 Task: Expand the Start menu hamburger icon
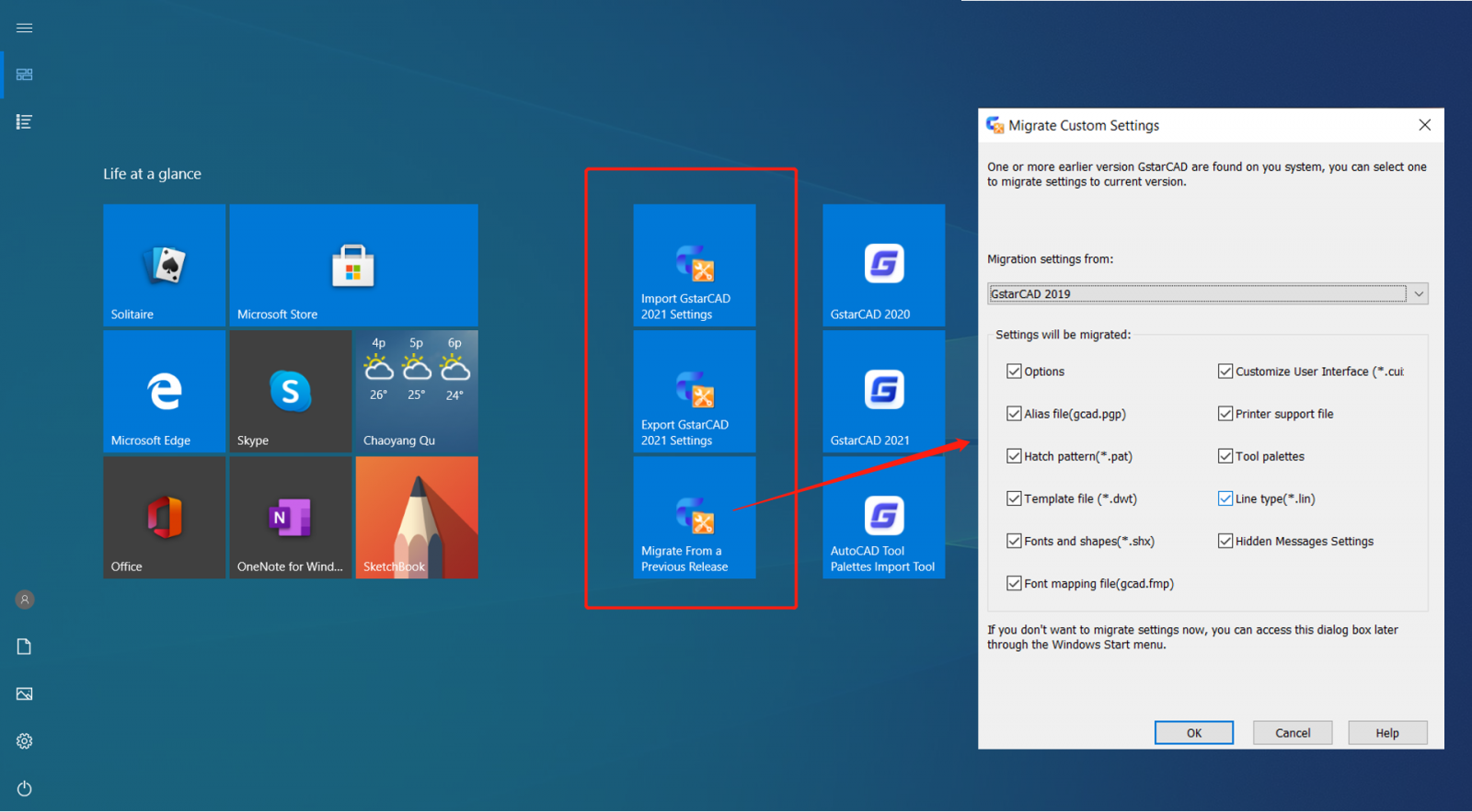[x=25, y=29]
